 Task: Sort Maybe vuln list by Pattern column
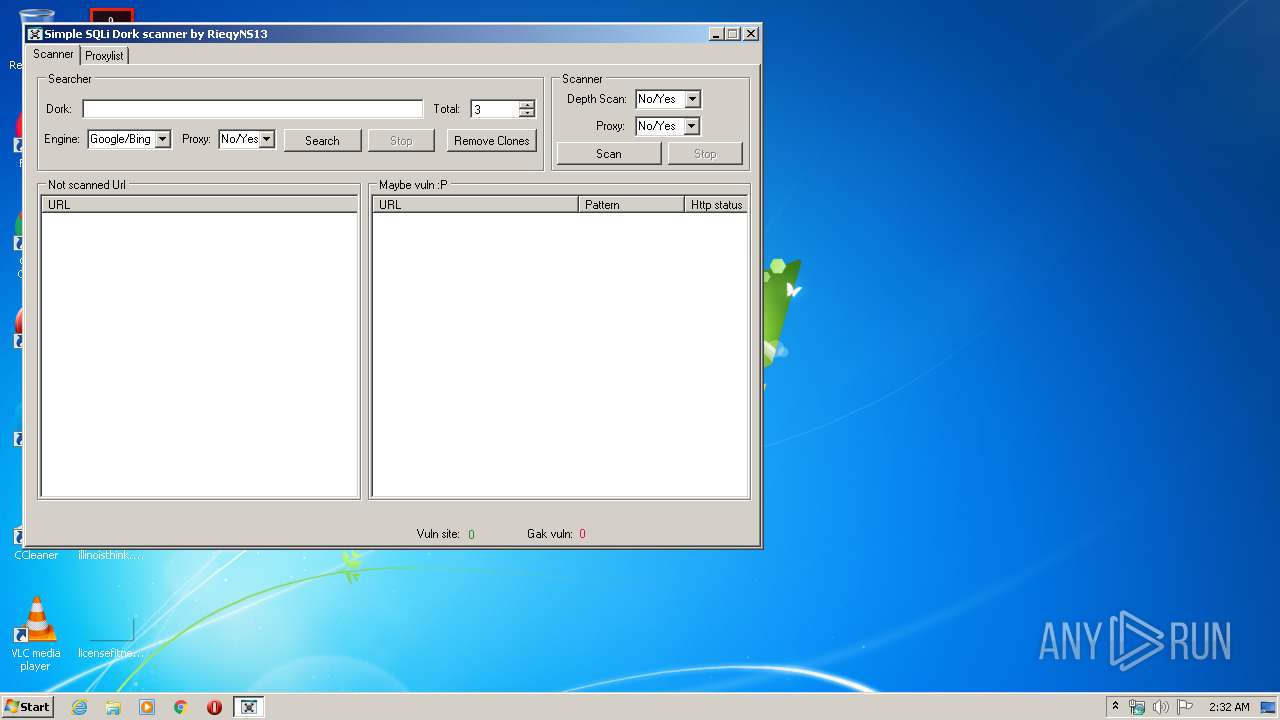click(x=631, y=205)
